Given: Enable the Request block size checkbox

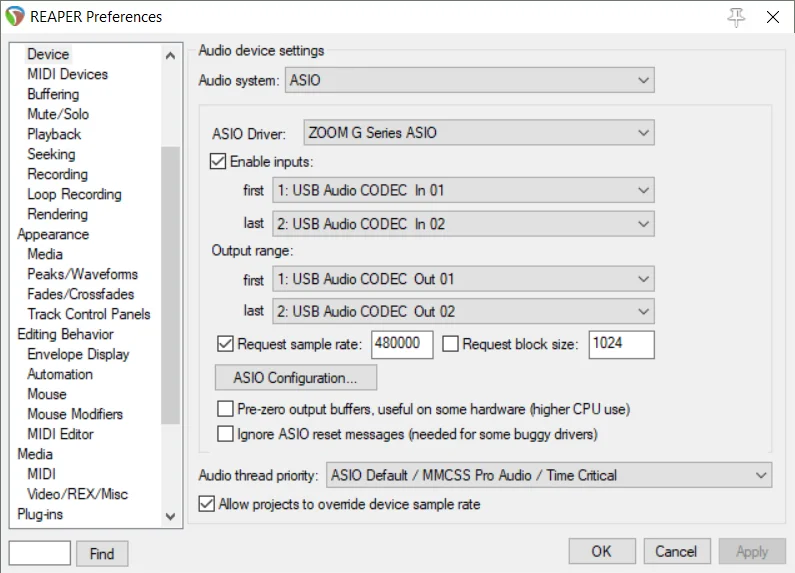Looking at the screenshot, I should pyautogui.click(x=450, y=344).
